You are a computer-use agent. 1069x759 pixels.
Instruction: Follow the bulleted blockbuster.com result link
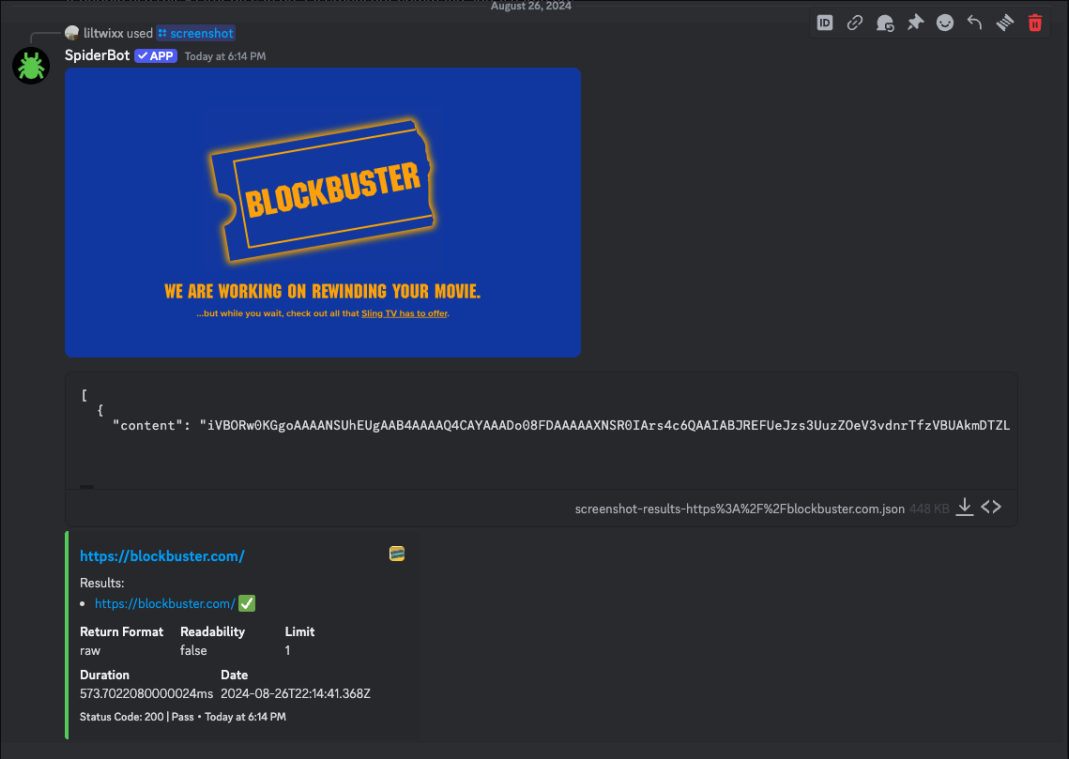pos(162,603)
